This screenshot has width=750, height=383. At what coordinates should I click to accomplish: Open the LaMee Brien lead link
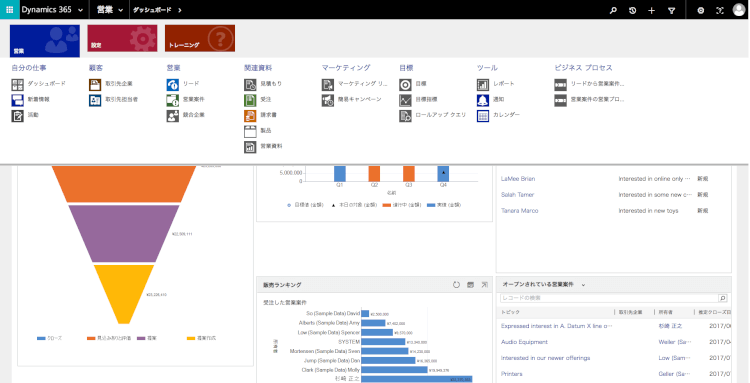point(518,179)
